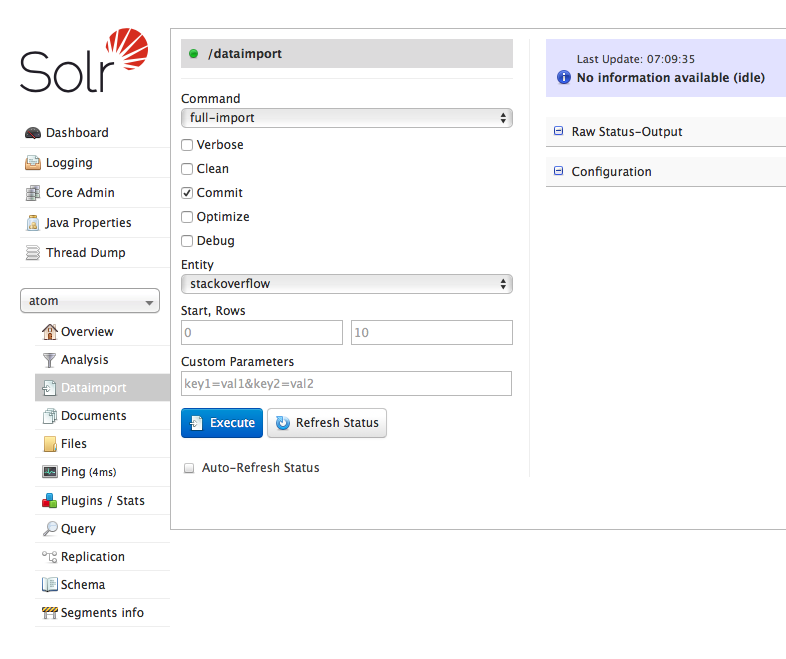
Task: Open the Schema link in sidebar
Action: (x=83, y=585)
